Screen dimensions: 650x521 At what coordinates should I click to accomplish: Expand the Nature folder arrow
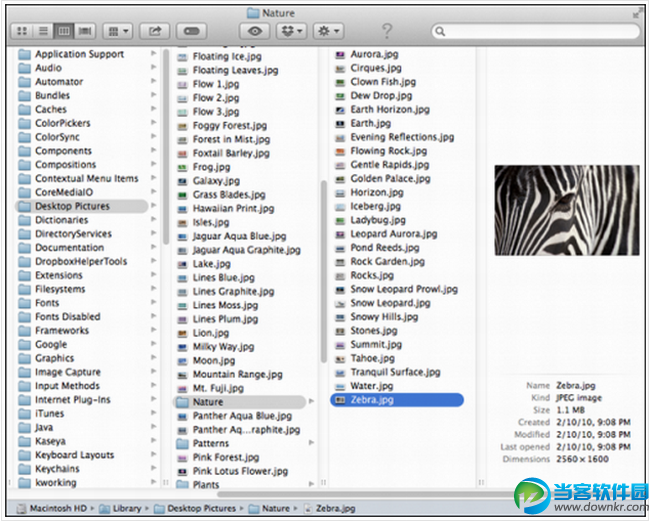point(311,401)
